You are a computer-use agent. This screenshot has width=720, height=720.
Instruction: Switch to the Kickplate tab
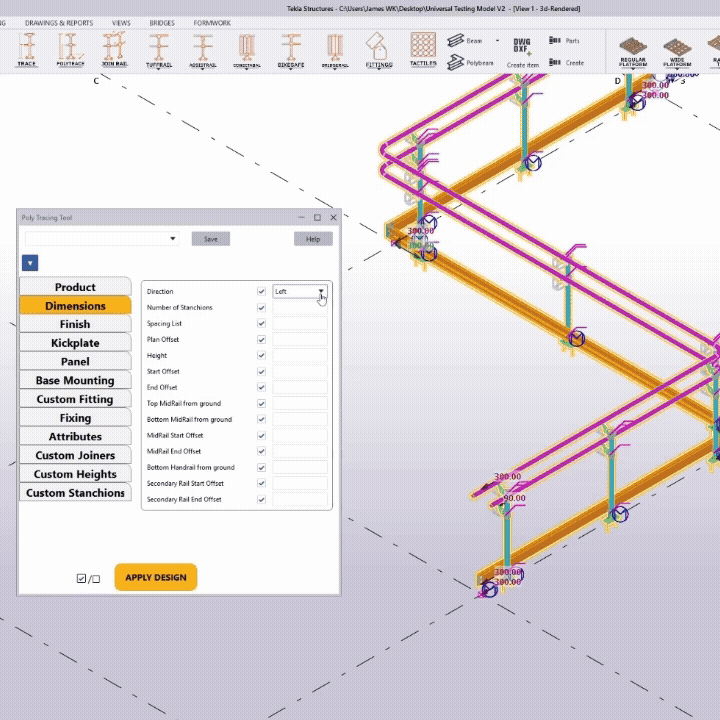75,343
